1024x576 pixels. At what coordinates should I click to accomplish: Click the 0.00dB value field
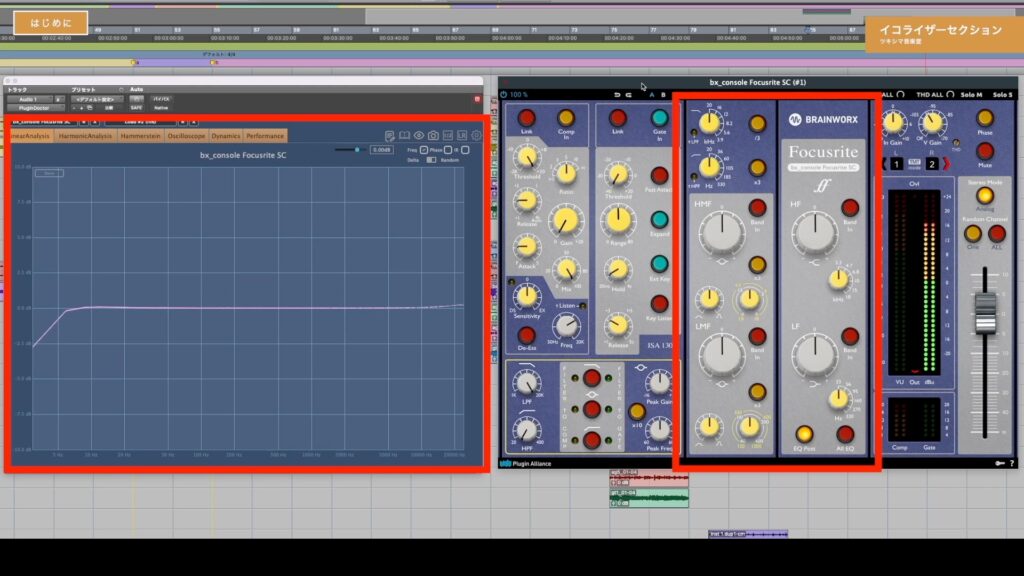pyautogui.click(x=381, y=150)
